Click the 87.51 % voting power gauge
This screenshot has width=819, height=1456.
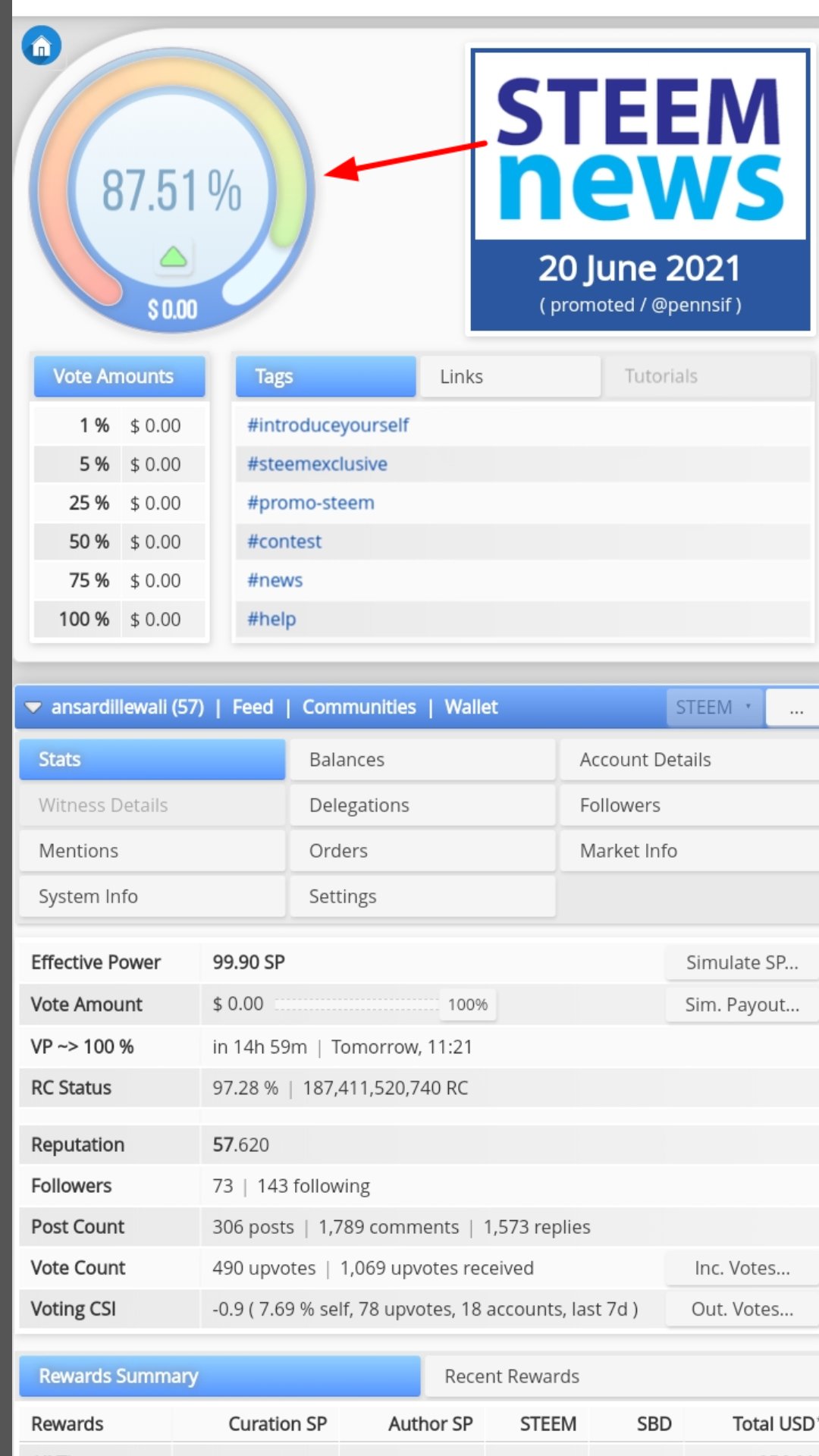[x=172, y=191]
